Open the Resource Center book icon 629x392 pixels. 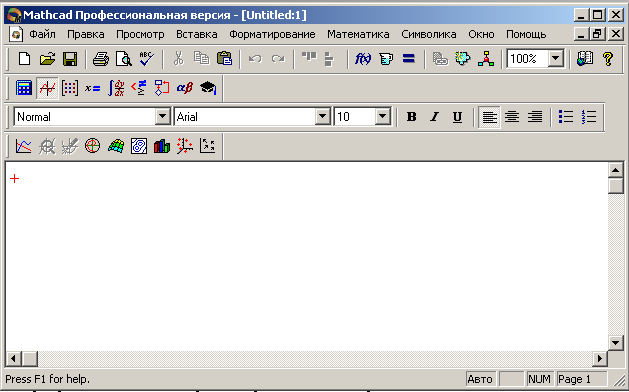(585, 59)
